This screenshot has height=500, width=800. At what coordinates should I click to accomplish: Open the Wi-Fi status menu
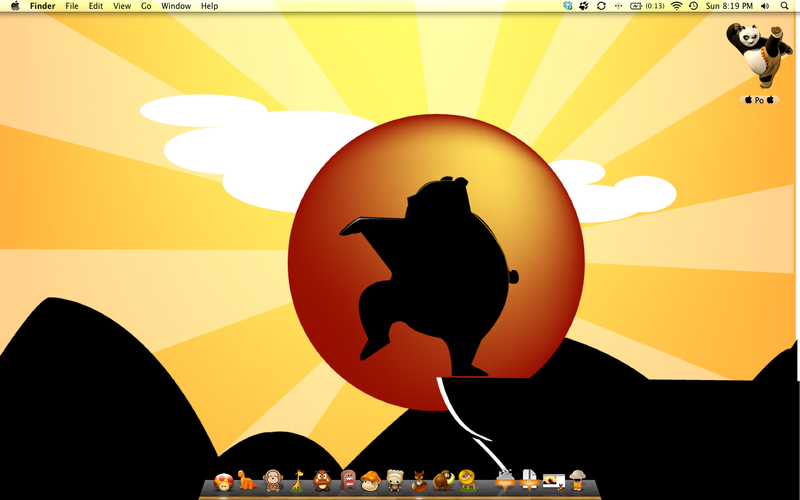point(677,6)
